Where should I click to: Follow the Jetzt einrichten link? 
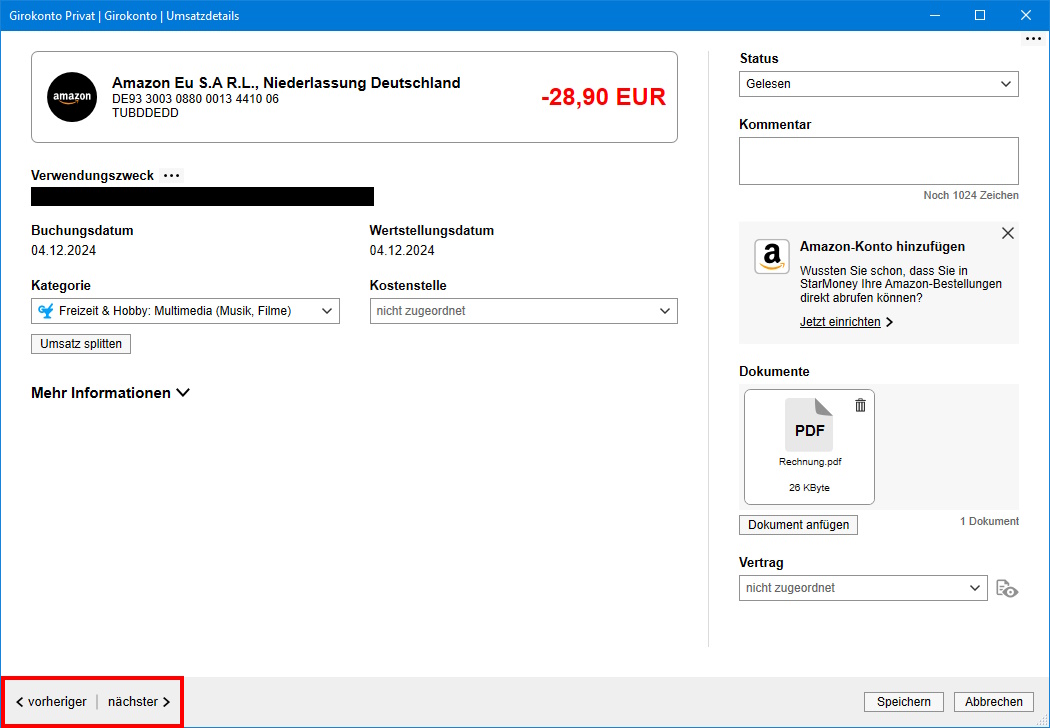coord(846,322)
